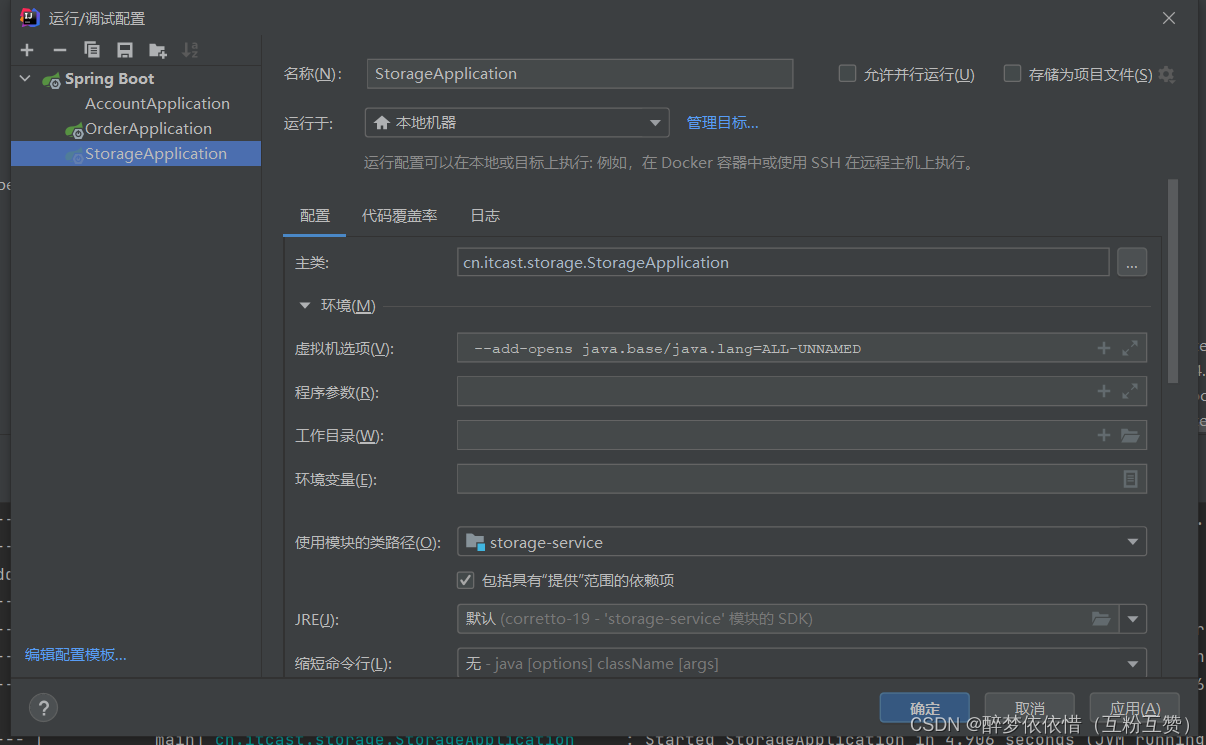The width and height of the screenshot is (1206, 745).
Task: Collapse the 环境 section
Action: click(306, 305)
